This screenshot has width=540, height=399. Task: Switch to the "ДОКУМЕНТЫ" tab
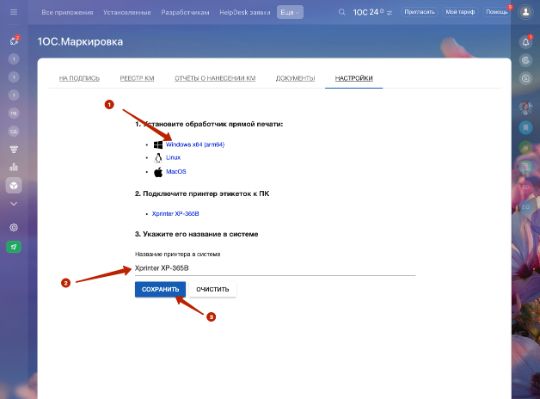(295, 78)
